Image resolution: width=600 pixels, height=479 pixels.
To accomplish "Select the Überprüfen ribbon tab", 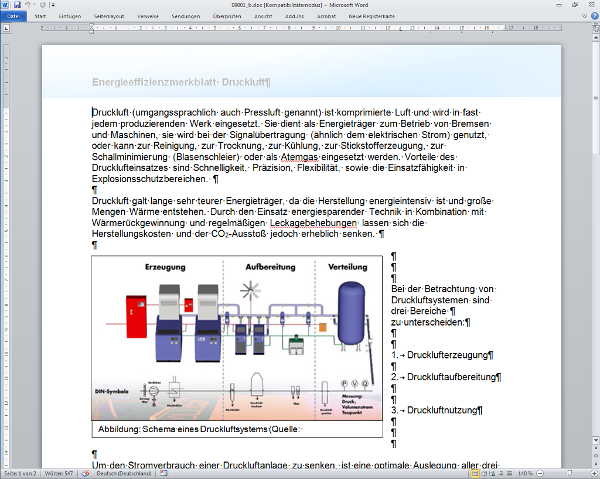I will tap(226, 17).
